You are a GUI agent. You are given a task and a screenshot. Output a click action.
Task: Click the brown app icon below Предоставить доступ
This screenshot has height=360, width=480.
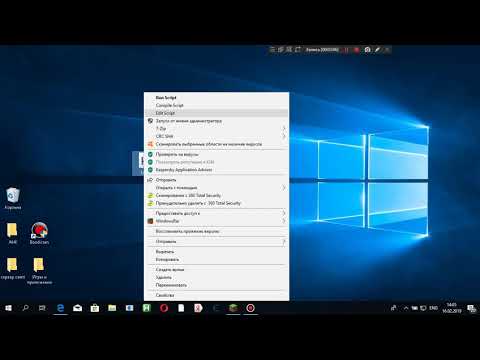(150, 221)
